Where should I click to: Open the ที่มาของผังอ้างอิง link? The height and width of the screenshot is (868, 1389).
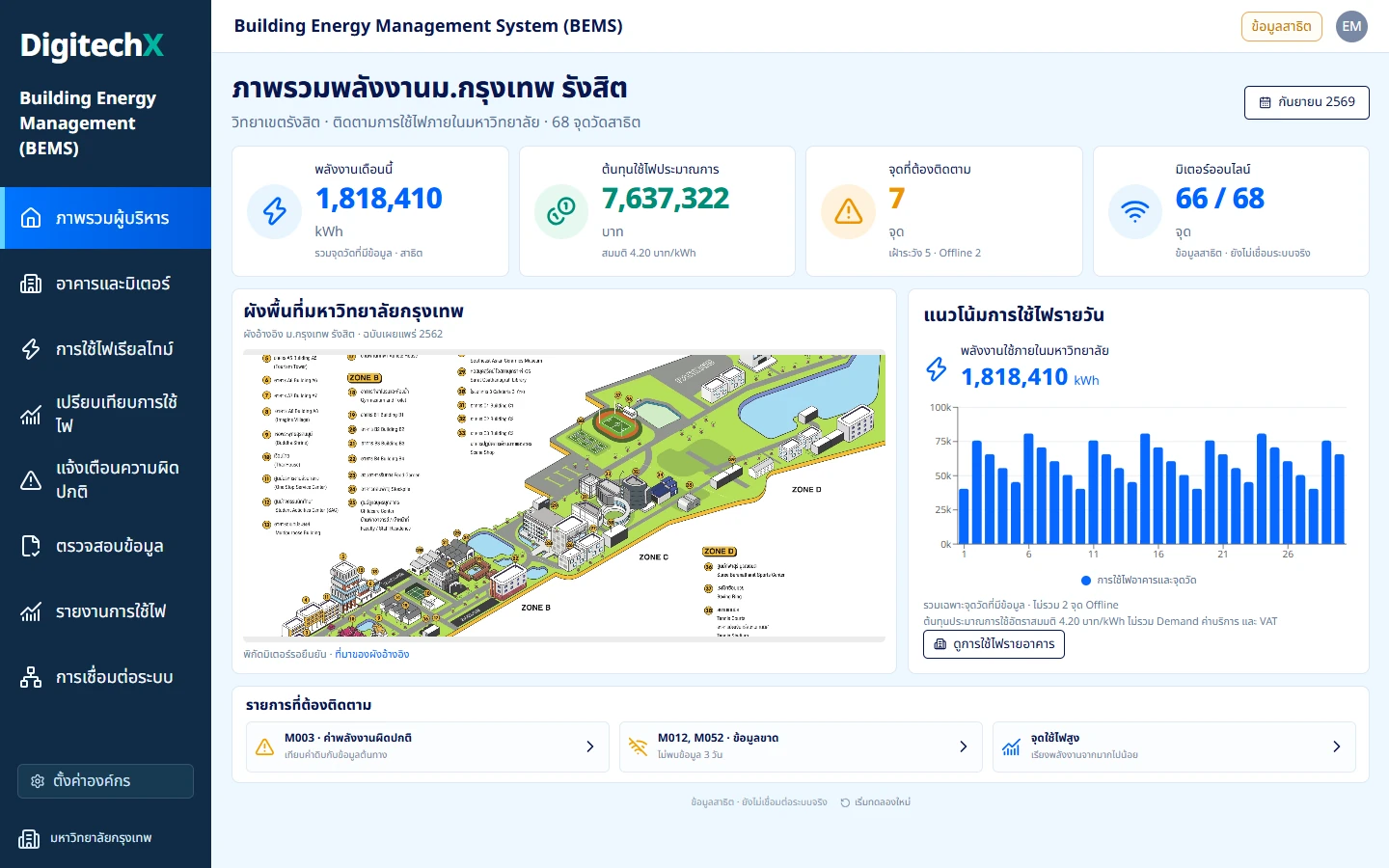pyautogui.click(x=371, y=654)
